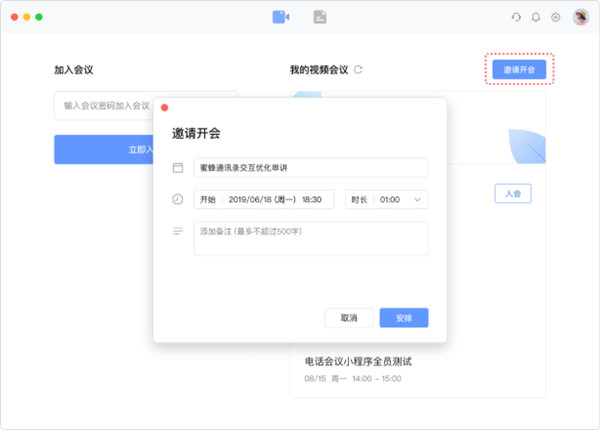Click the 我的视频会议 heading

point(319,70)
